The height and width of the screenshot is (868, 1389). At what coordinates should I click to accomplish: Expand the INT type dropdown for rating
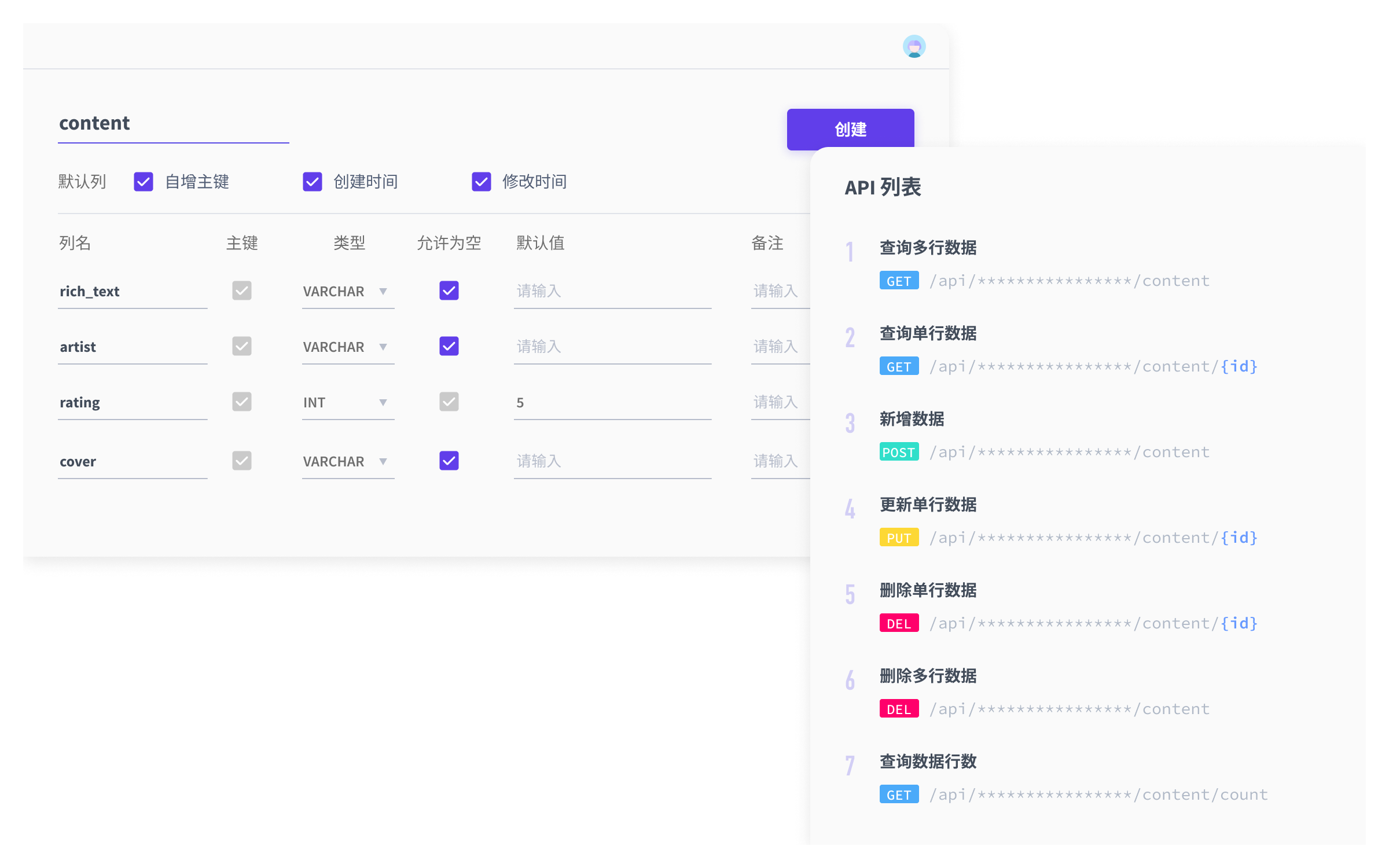click(x=347, y=402)
